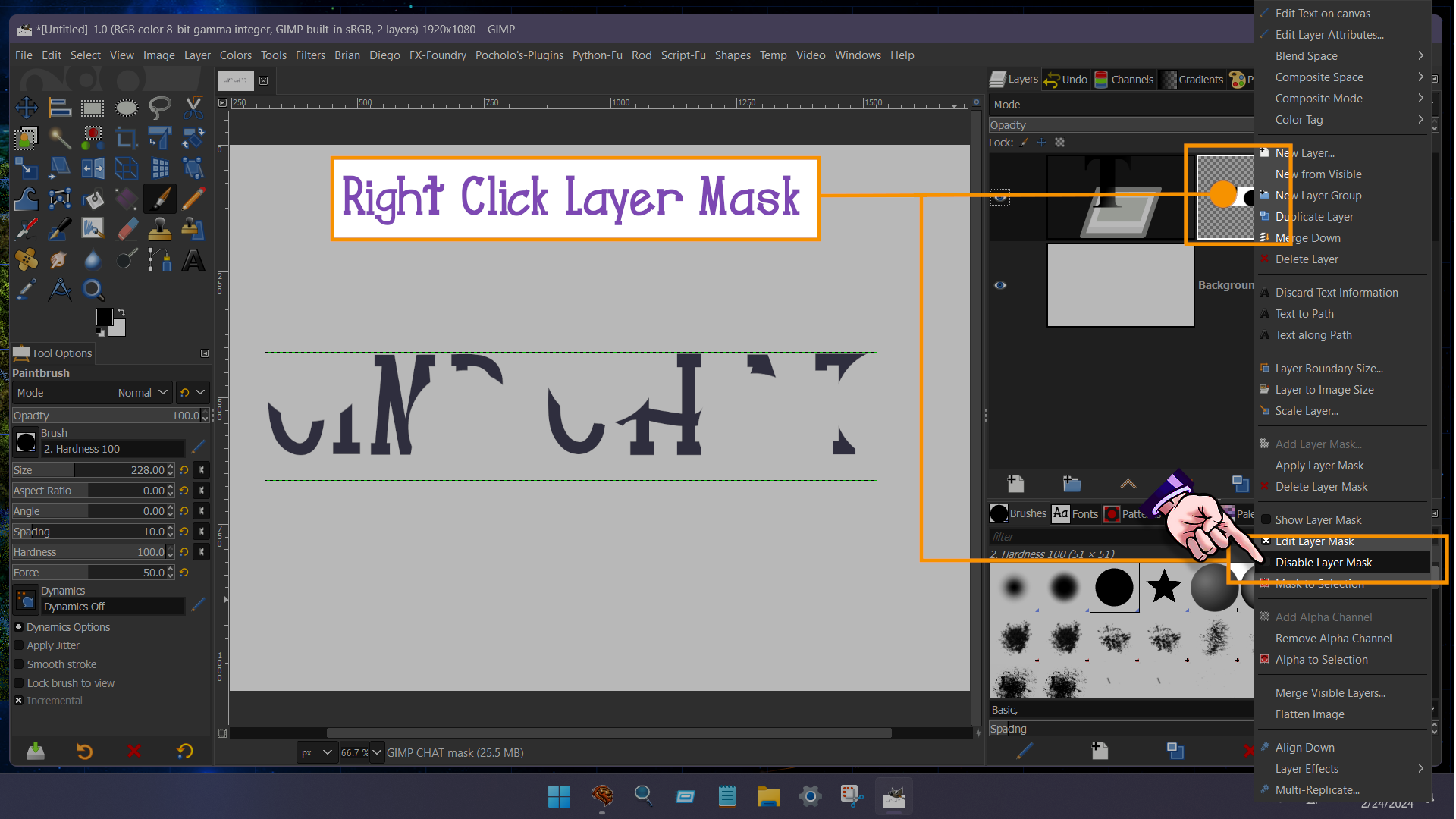
Task: Select the Move tool
Action: 27,108
